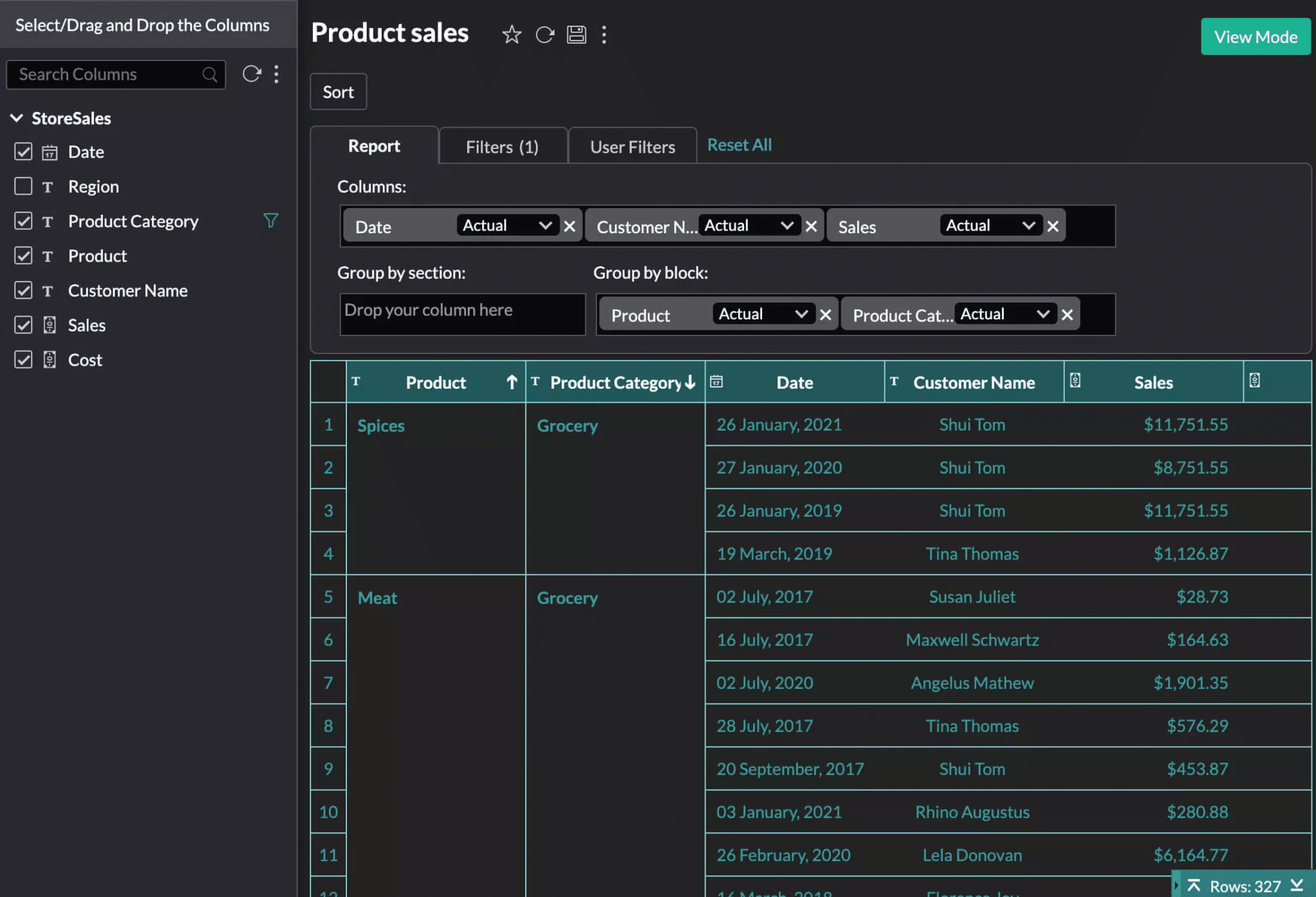The height and width of the screenshot is (897, 1316).
Task: Click the refresh icon beside report title
Action: tap(544, 34)
